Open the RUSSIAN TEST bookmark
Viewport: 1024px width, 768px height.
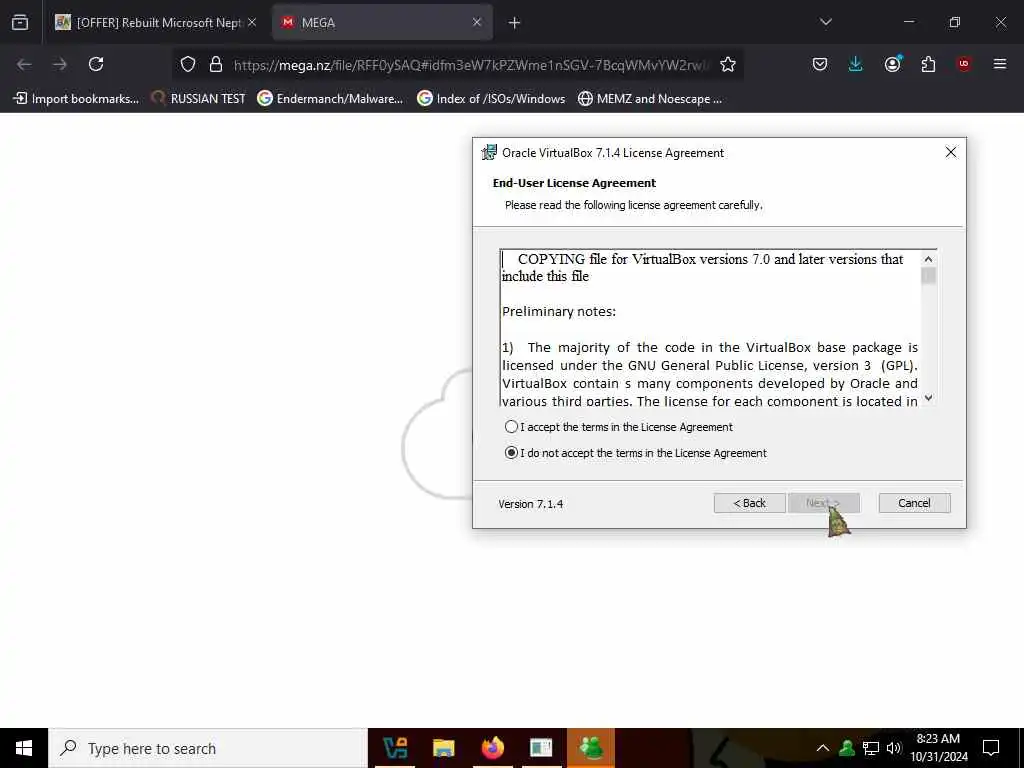198,99
